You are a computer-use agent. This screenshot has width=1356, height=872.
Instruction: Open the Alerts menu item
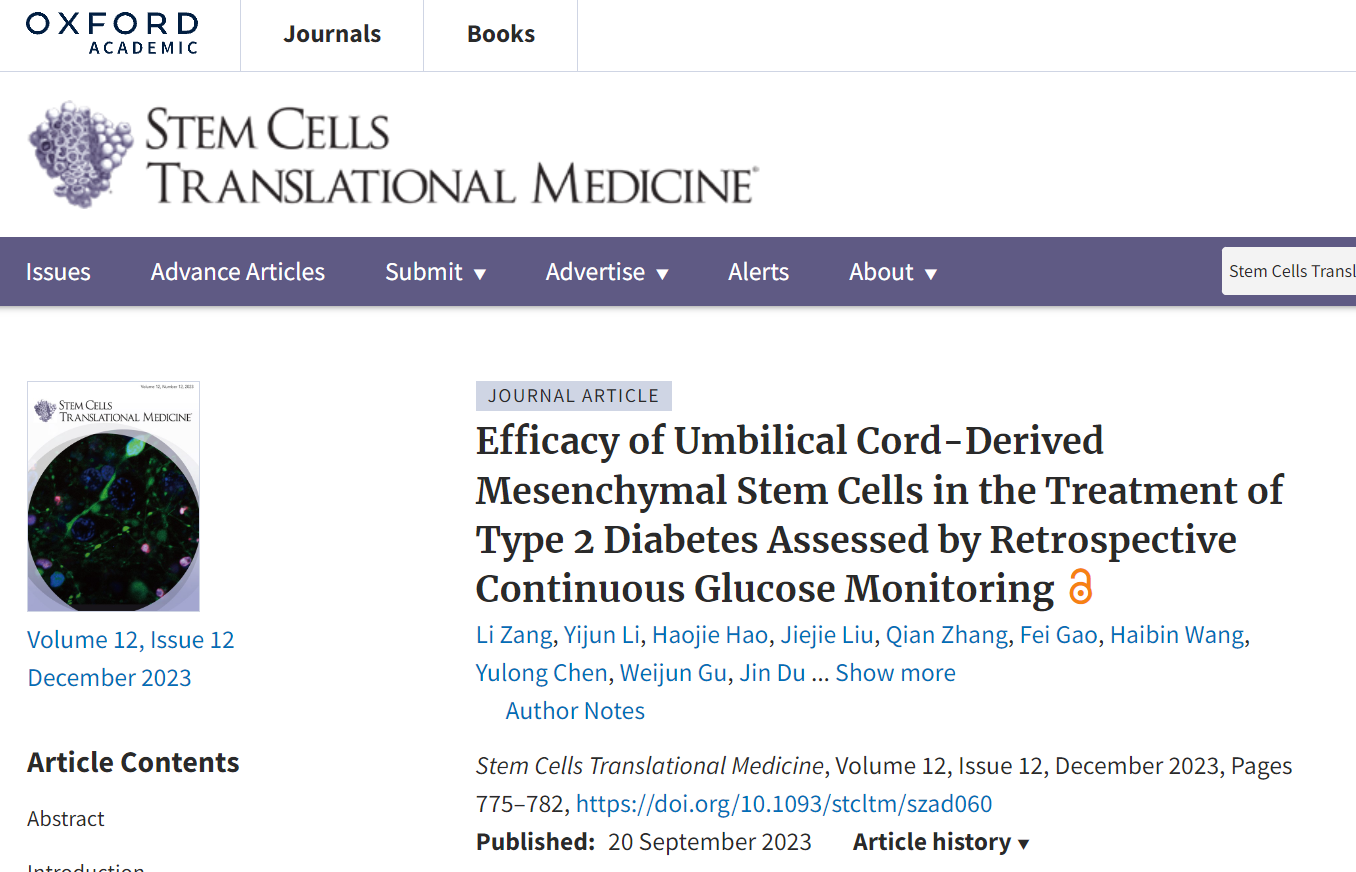(758, 272)
